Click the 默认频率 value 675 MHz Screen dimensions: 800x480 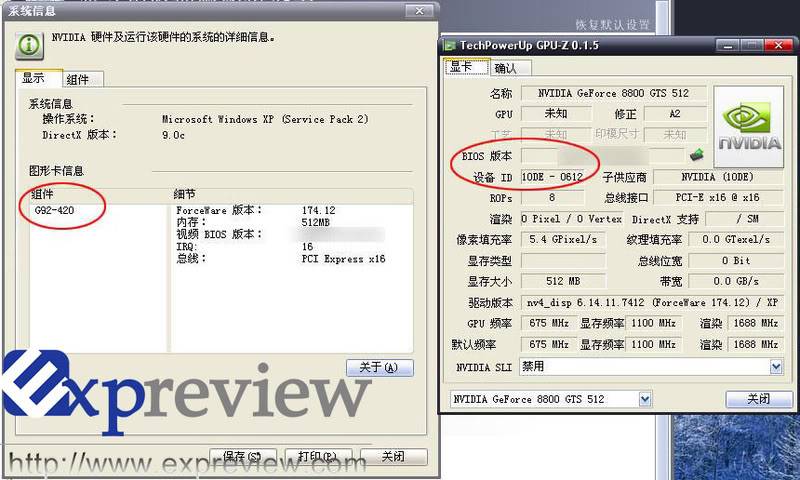click(x=549, y=345)
